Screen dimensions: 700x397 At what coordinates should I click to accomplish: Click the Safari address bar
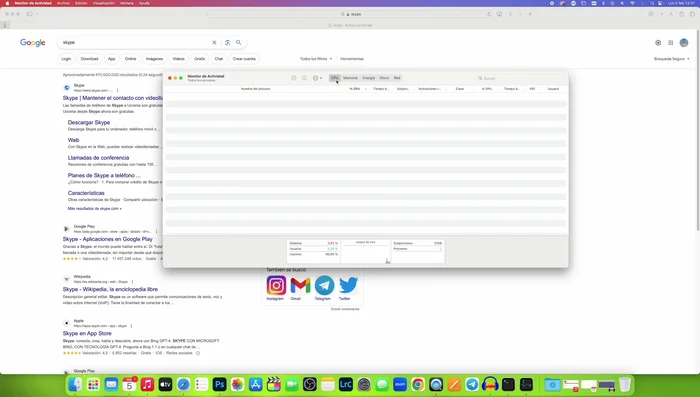(350, 14)
